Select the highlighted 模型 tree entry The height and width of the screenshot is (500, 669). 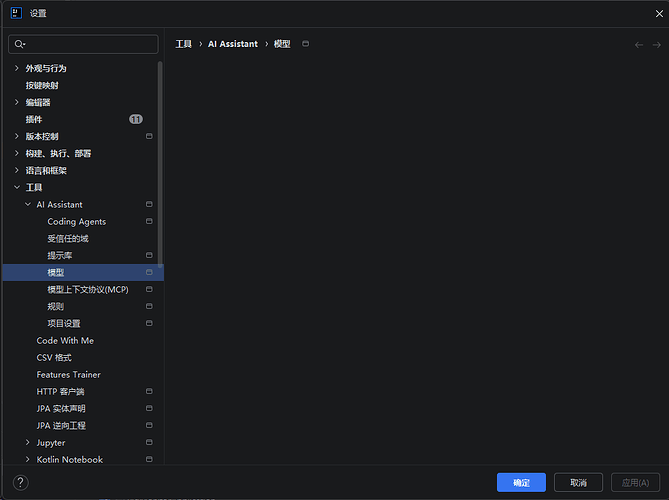point(83,272)
